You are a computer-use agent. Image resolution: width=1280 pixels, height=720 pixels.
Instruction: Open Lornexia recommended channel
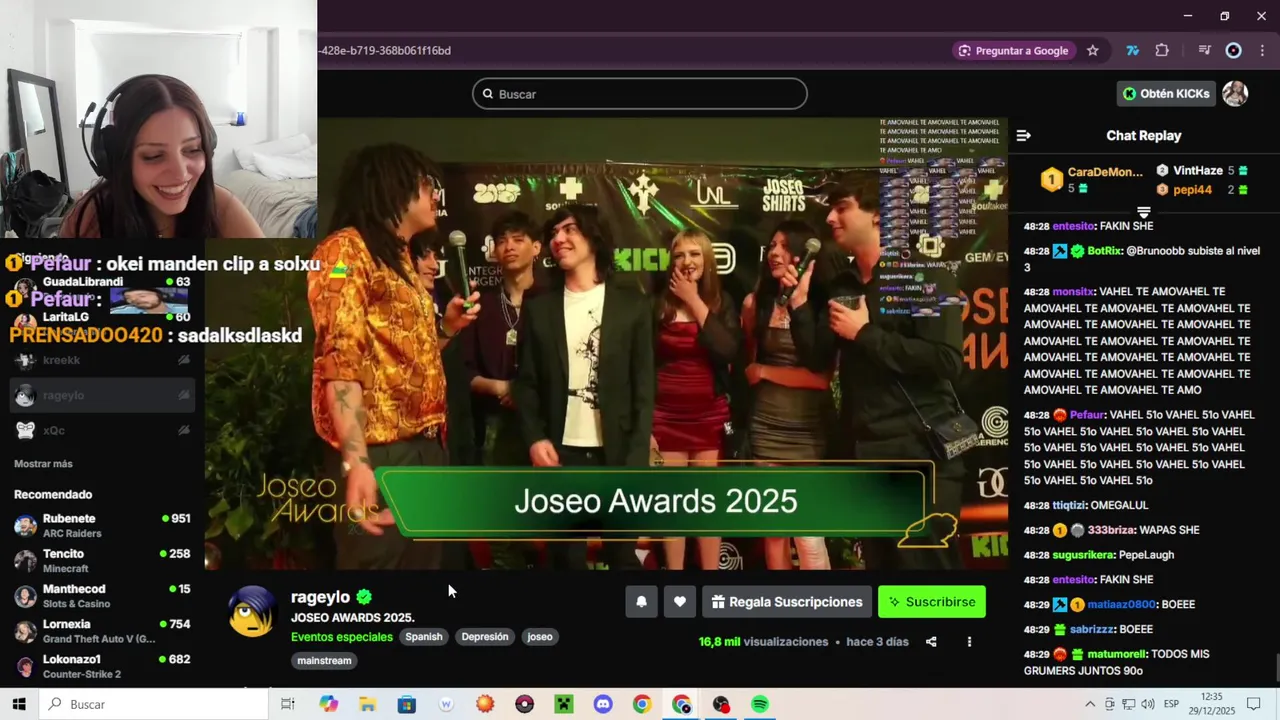(x=102, y=631)
